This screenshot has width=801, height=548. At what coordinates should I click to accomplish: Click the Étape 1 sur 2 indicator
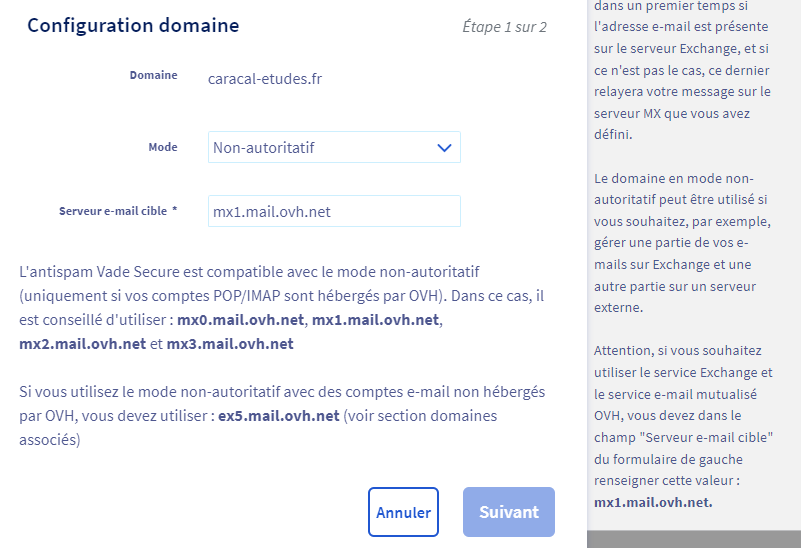tap(504, 27)
